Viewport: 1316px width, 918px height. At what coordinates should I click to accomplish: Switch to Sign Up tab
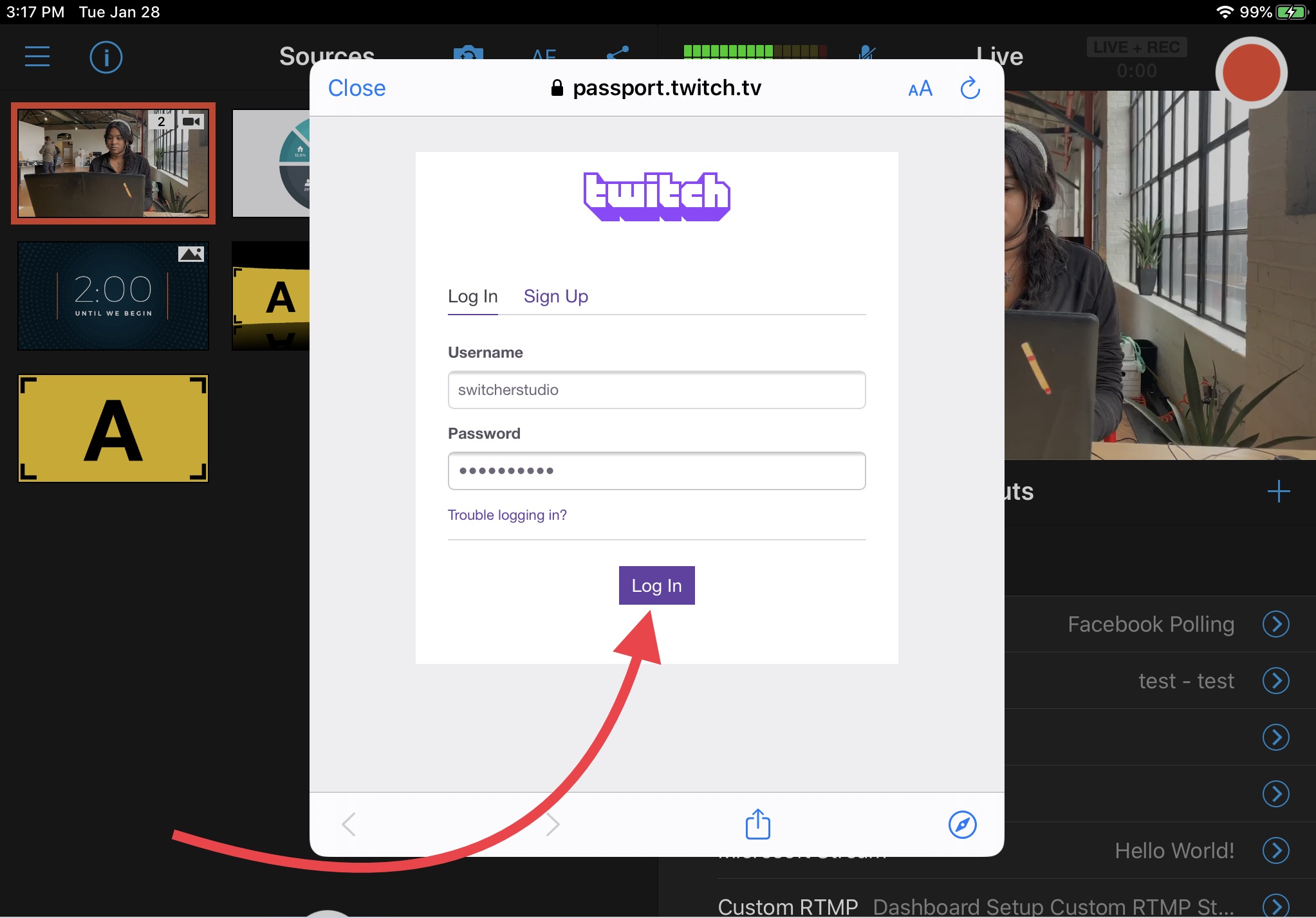click(557, 295)
